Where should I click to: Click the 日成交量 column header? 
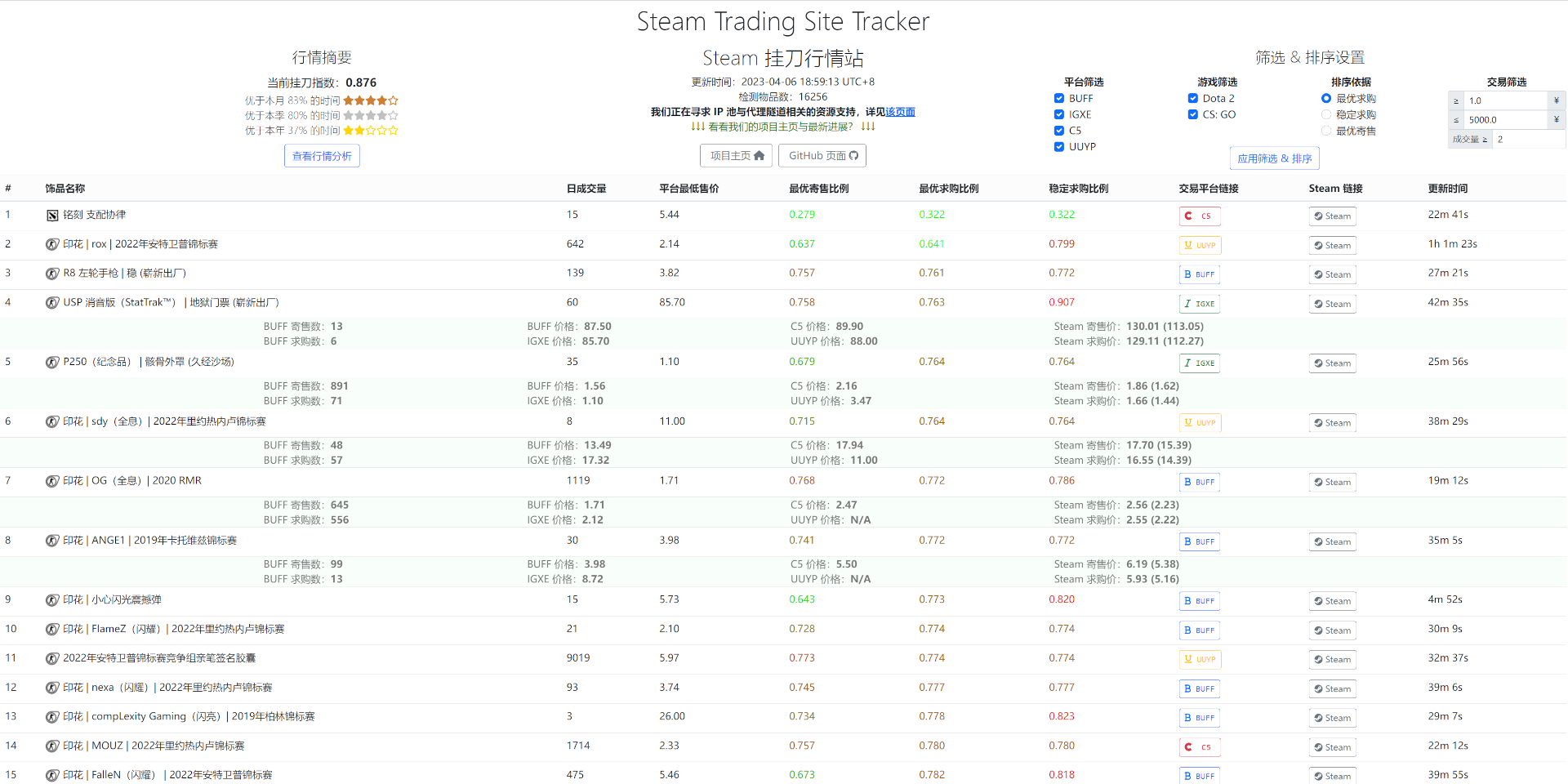tap(586, 189)
